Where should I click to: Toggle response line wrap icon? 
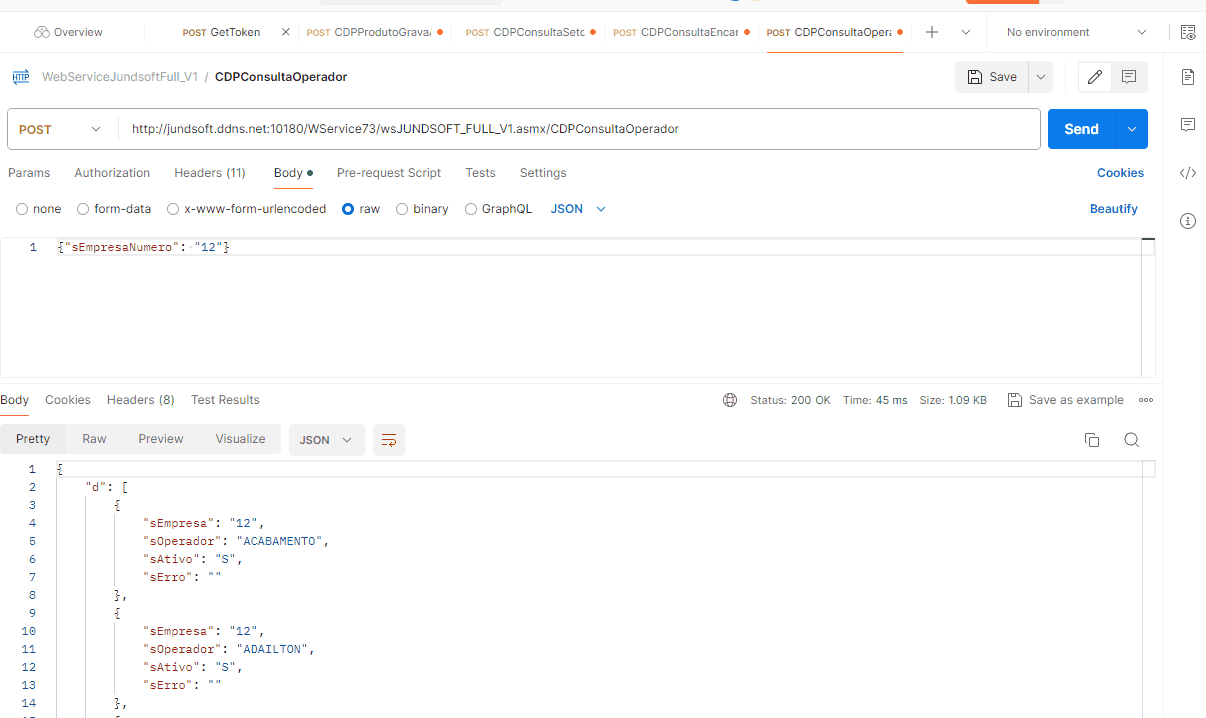389,440
